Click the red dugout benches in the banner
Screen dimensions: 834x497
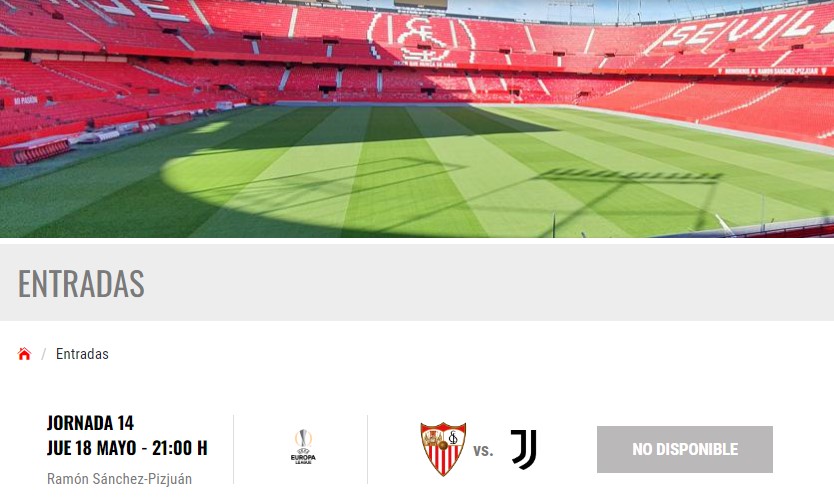tap(36, 153)
